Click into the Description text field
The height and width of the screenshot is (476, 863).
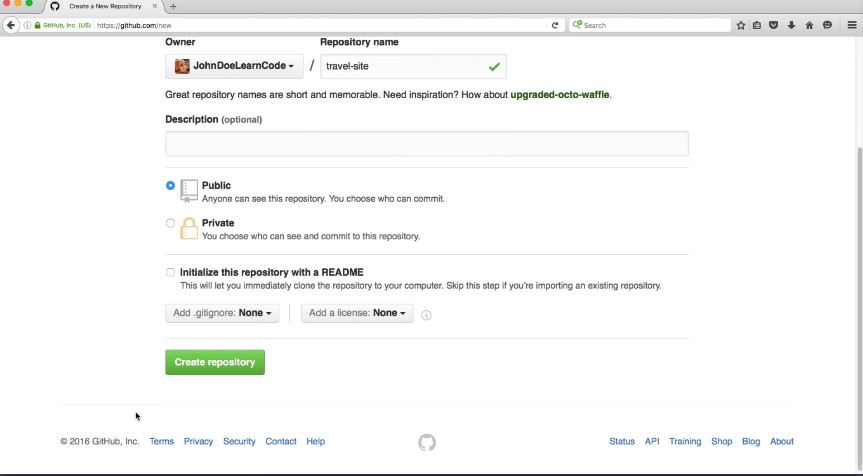[x=426, y=144]
